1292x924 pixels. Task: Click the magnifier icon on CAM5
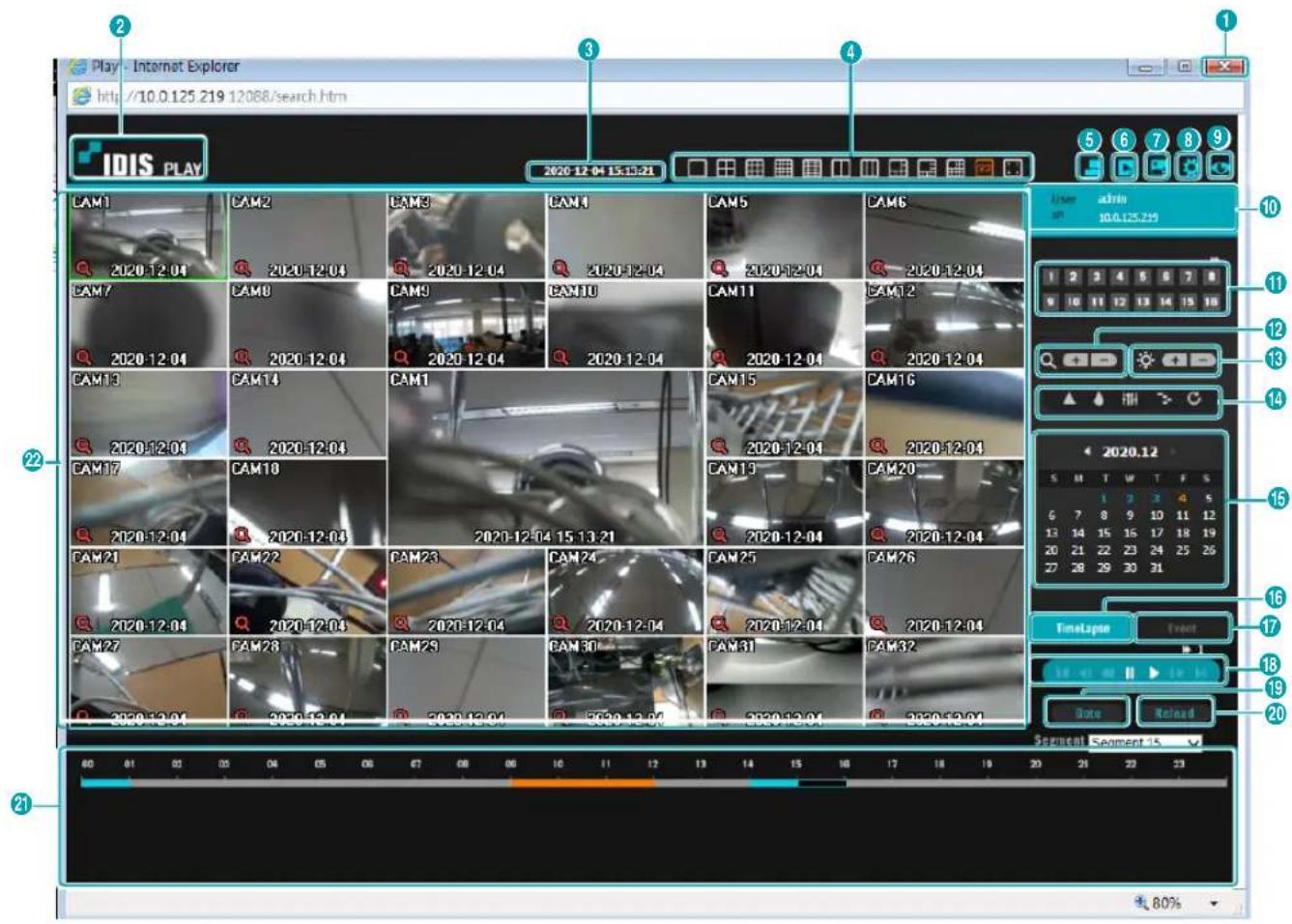click(x=719, y=269)
